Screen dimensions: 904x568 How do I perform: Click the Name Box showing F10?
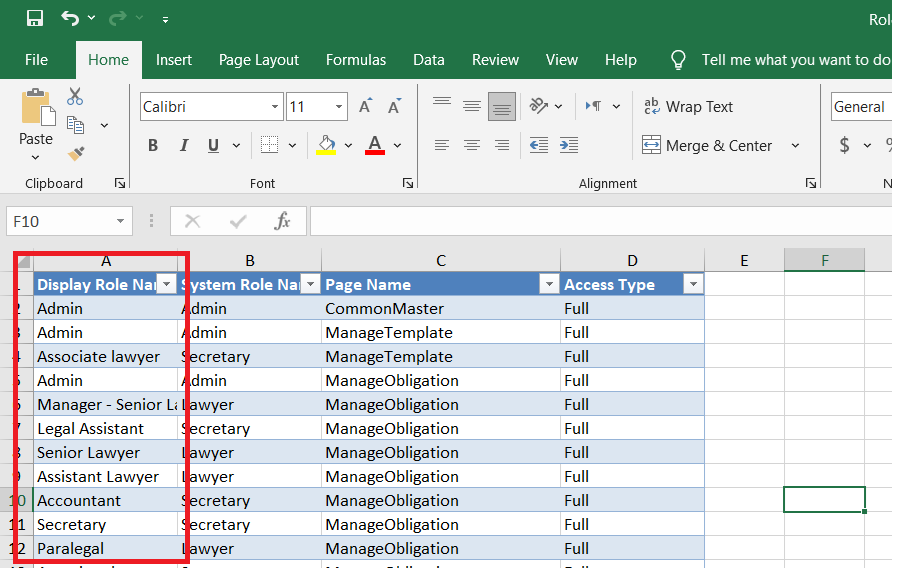tap(69, 221)
